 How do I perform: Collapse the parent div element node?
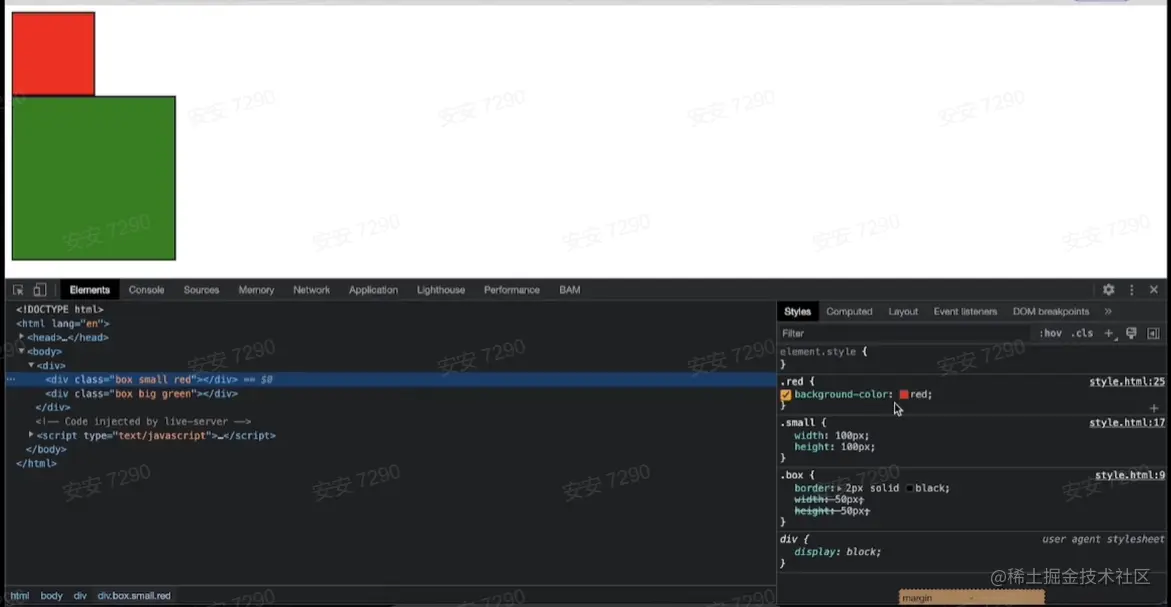click(x=31, y=365)
